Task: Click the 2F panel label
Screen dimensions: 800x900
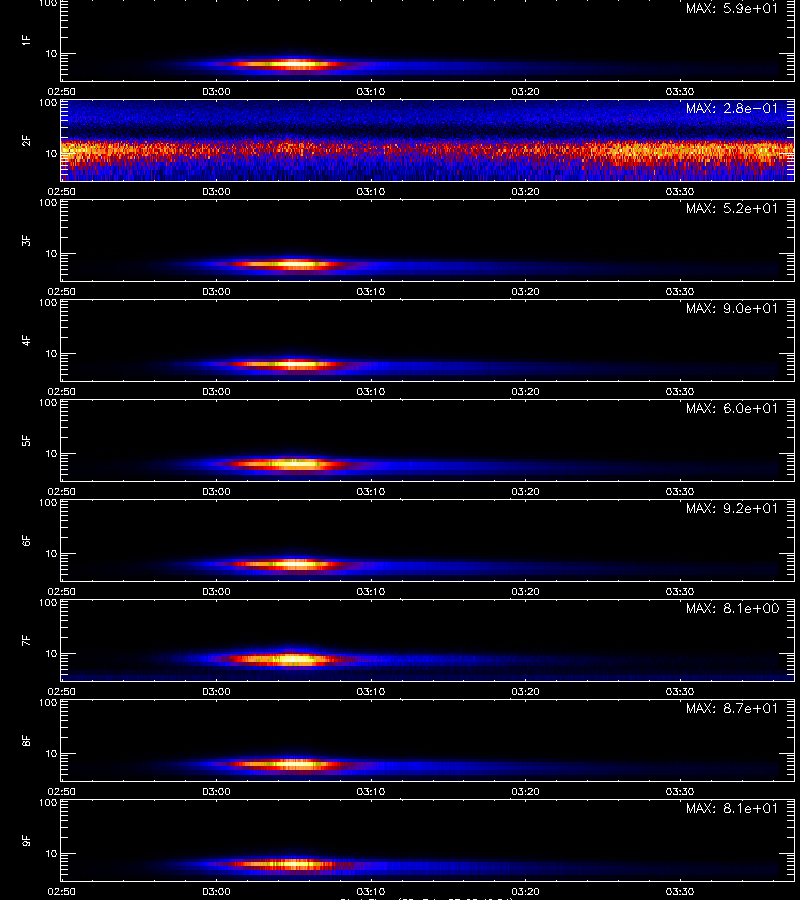Action: coord(26,141)
